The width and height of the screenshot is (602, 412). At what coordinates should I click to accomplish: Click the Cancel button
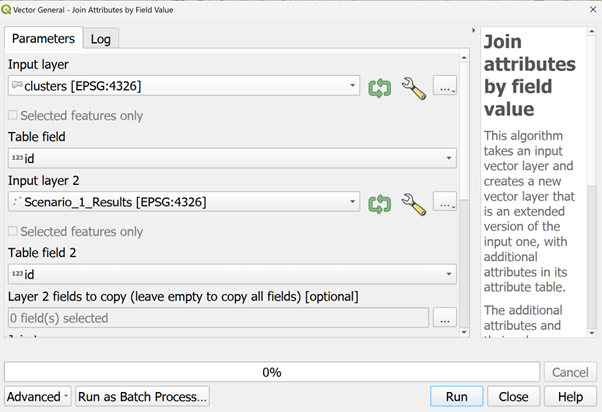click(x=570, y=372)
